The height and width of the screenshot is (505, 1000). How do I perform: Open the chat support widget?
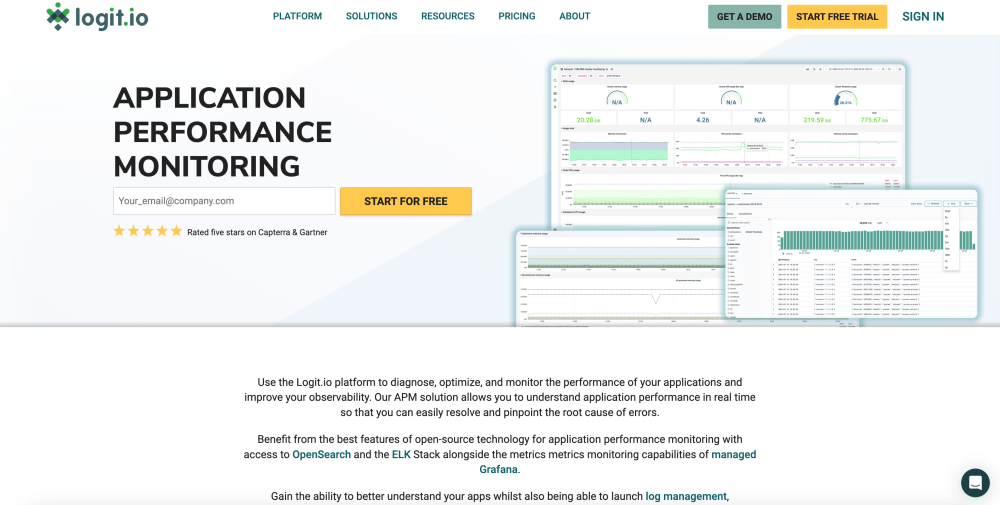[974, 482]
